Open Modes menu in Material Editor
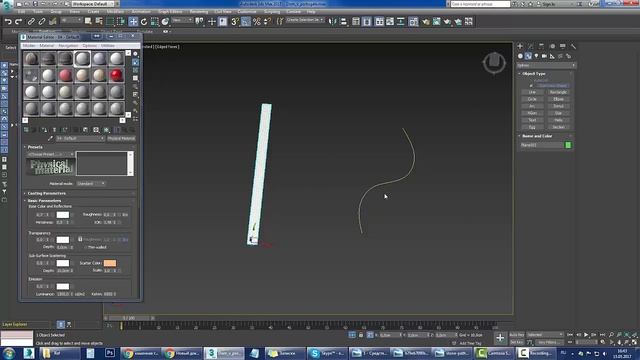The height and width of the screenshot is (360, 640). 29,46
